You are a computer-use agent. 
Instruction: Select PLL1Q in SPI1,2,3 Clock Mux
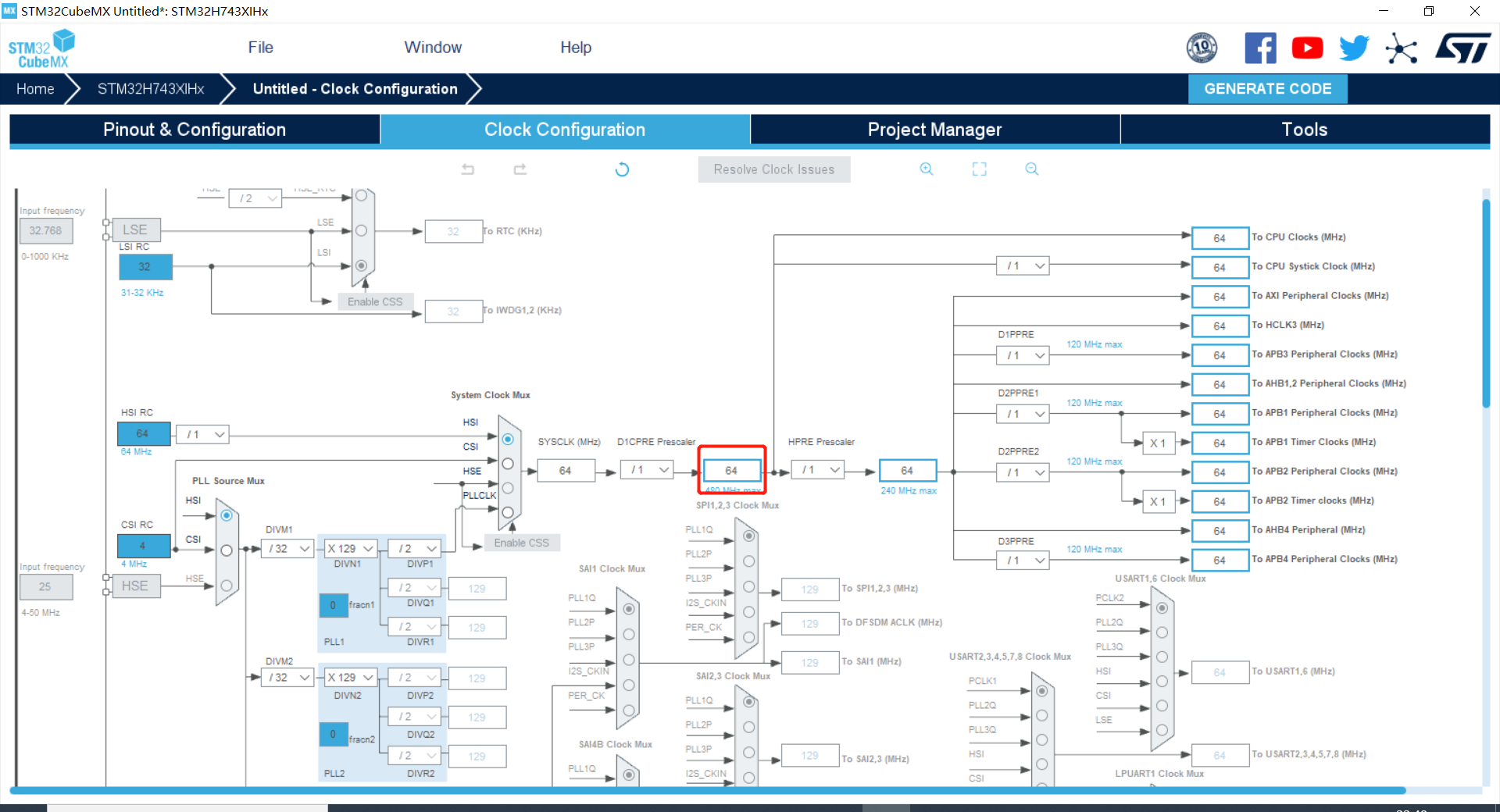pyautogui.click(x=749, y=536)
